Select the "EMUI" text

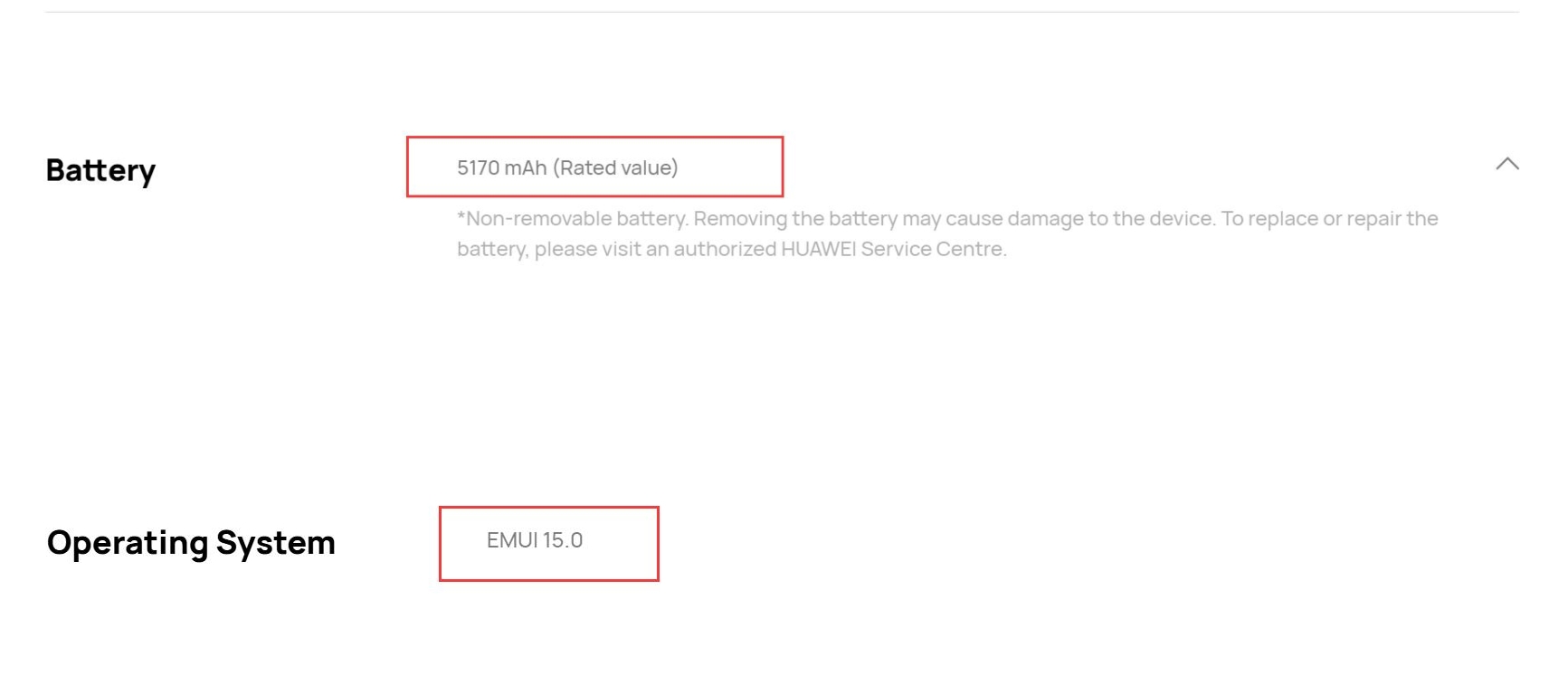[x=512, y=540]
